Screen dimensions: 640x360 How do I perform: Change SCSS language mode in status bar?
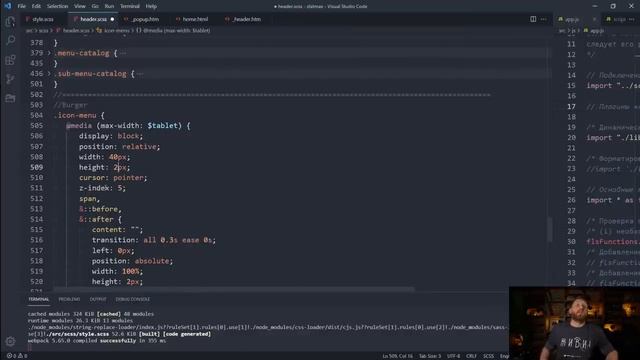click(488, 356)
